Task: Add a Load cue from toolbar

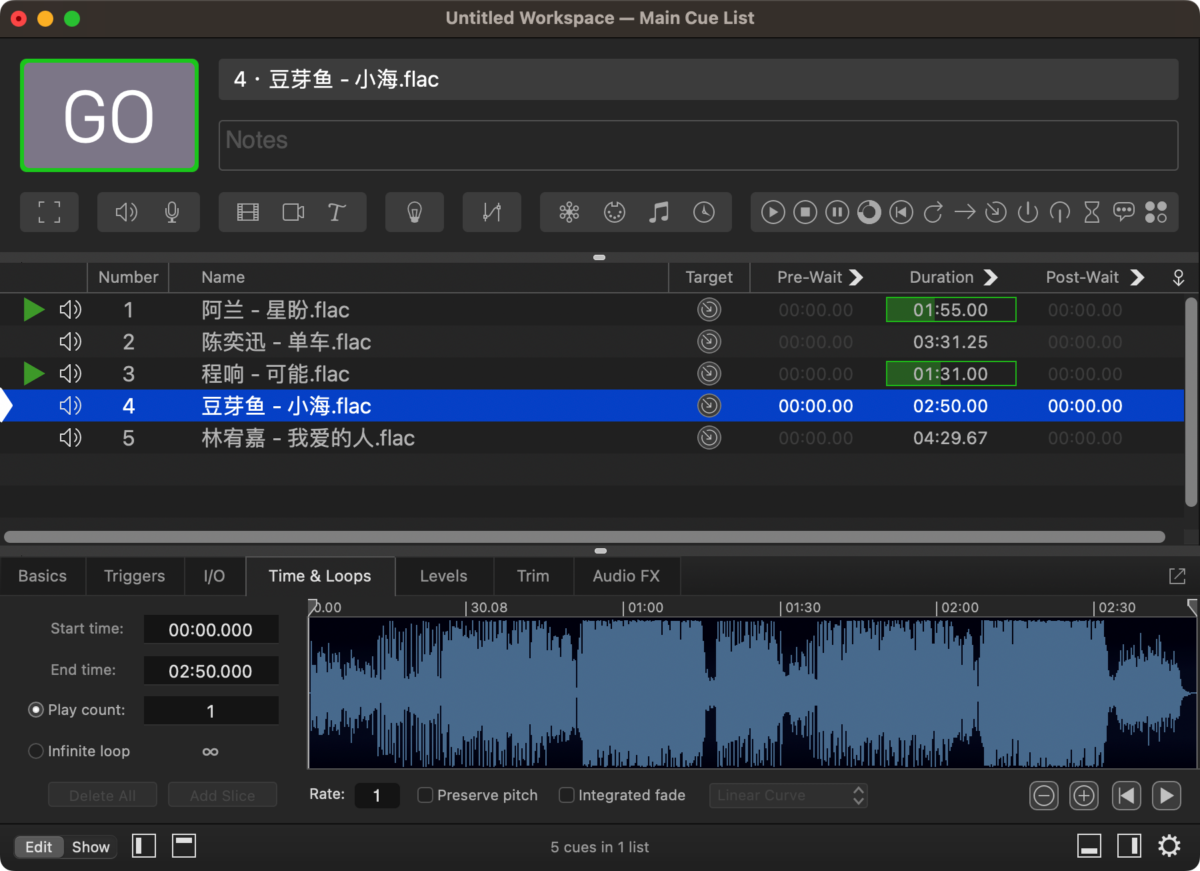Action: tap(869, 212)
